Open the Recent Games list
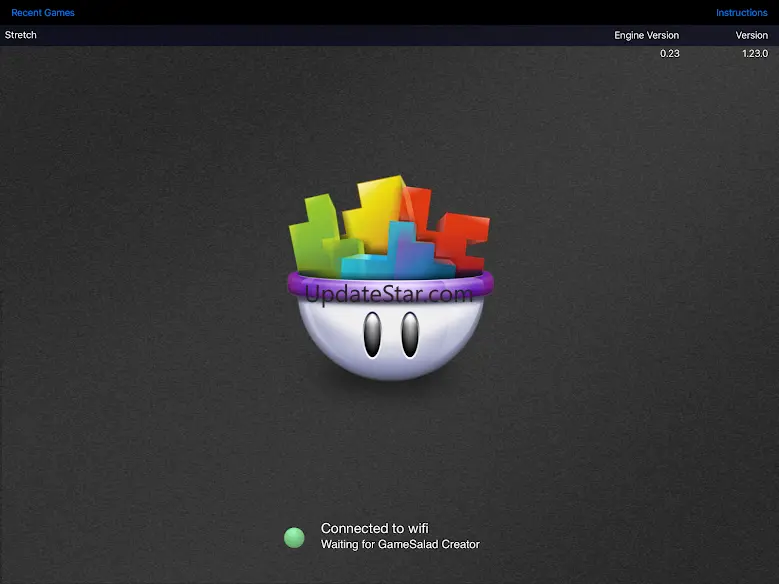Screen dimensions: 779x584 (43, 13)
